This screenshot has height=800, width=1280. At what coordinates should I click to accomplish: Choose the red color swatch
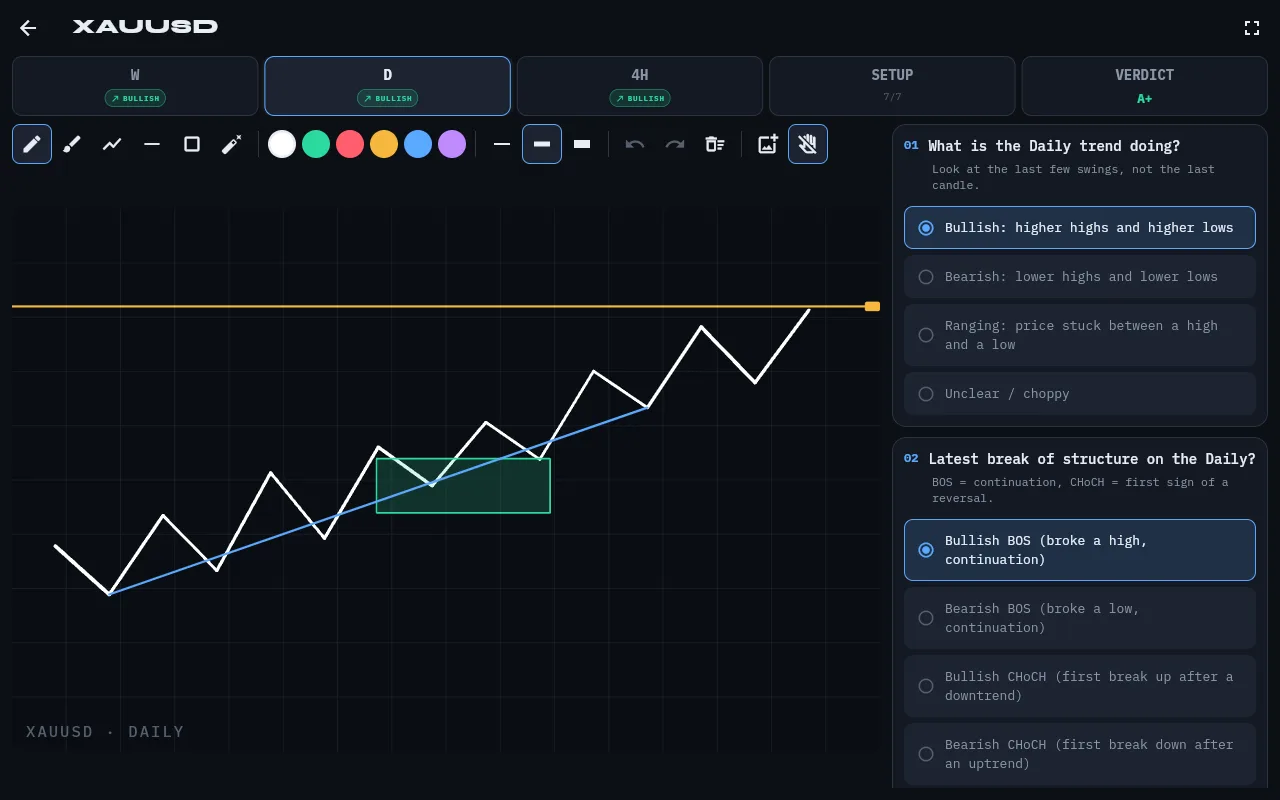(350, 144)
